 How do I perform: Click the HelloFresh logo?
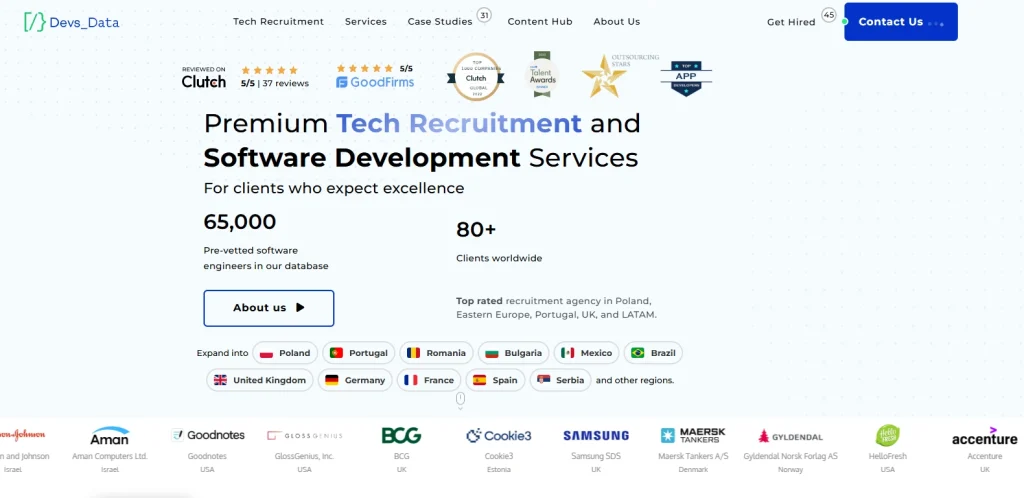point(888,435)
